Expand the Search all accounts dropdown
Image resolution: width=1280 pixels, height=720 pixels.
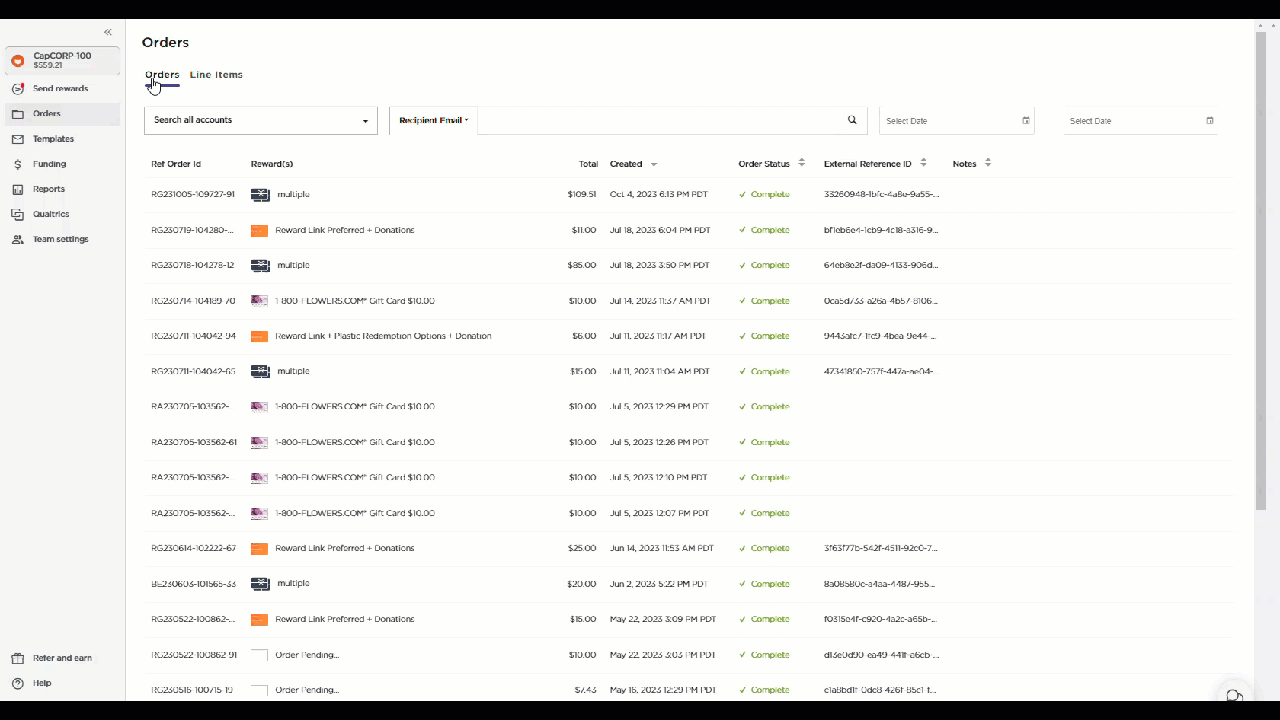(x=260, y=120)
